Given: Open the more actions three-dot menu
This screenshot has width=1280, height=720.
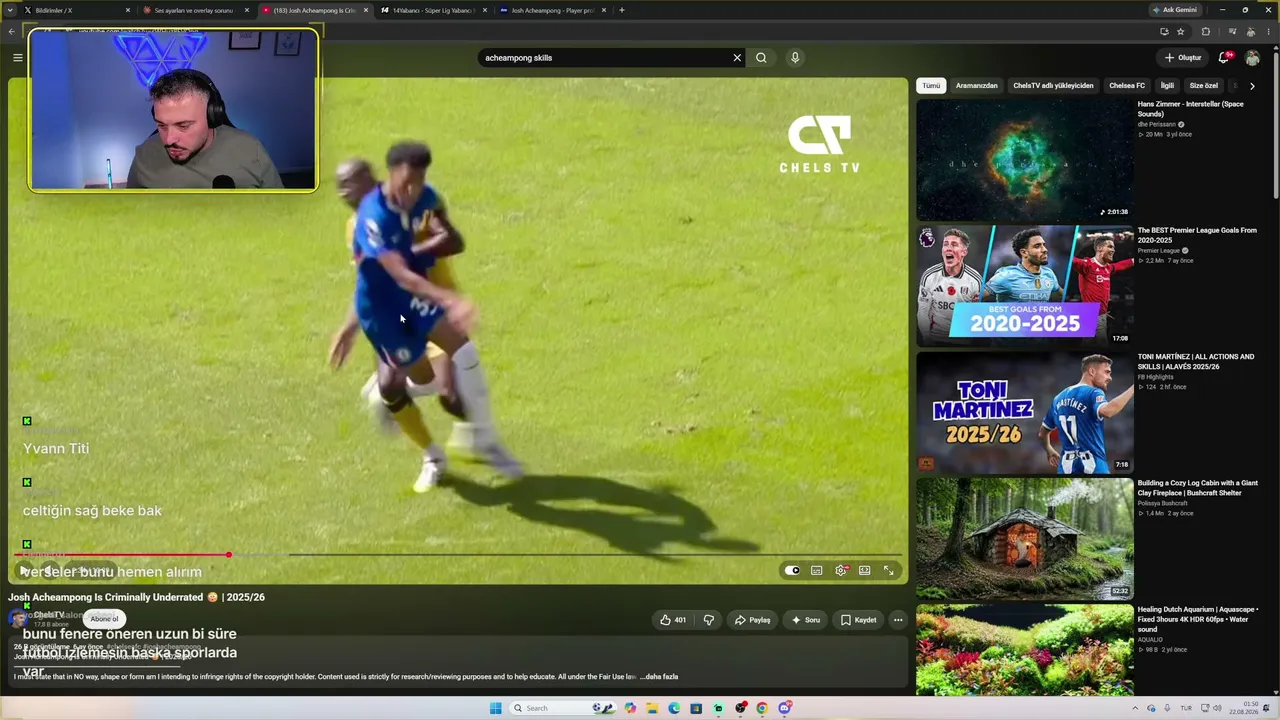Looking at the screenshot, I should 898,620.
